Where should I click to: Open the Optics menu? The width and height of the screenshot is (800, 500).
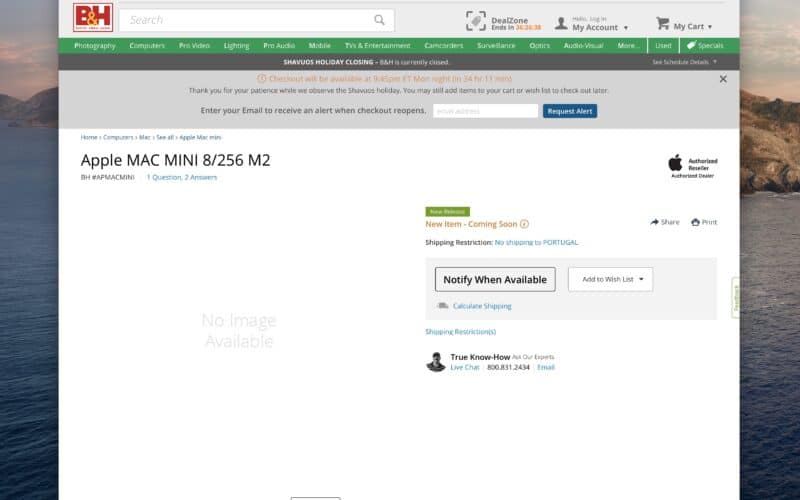539,45
